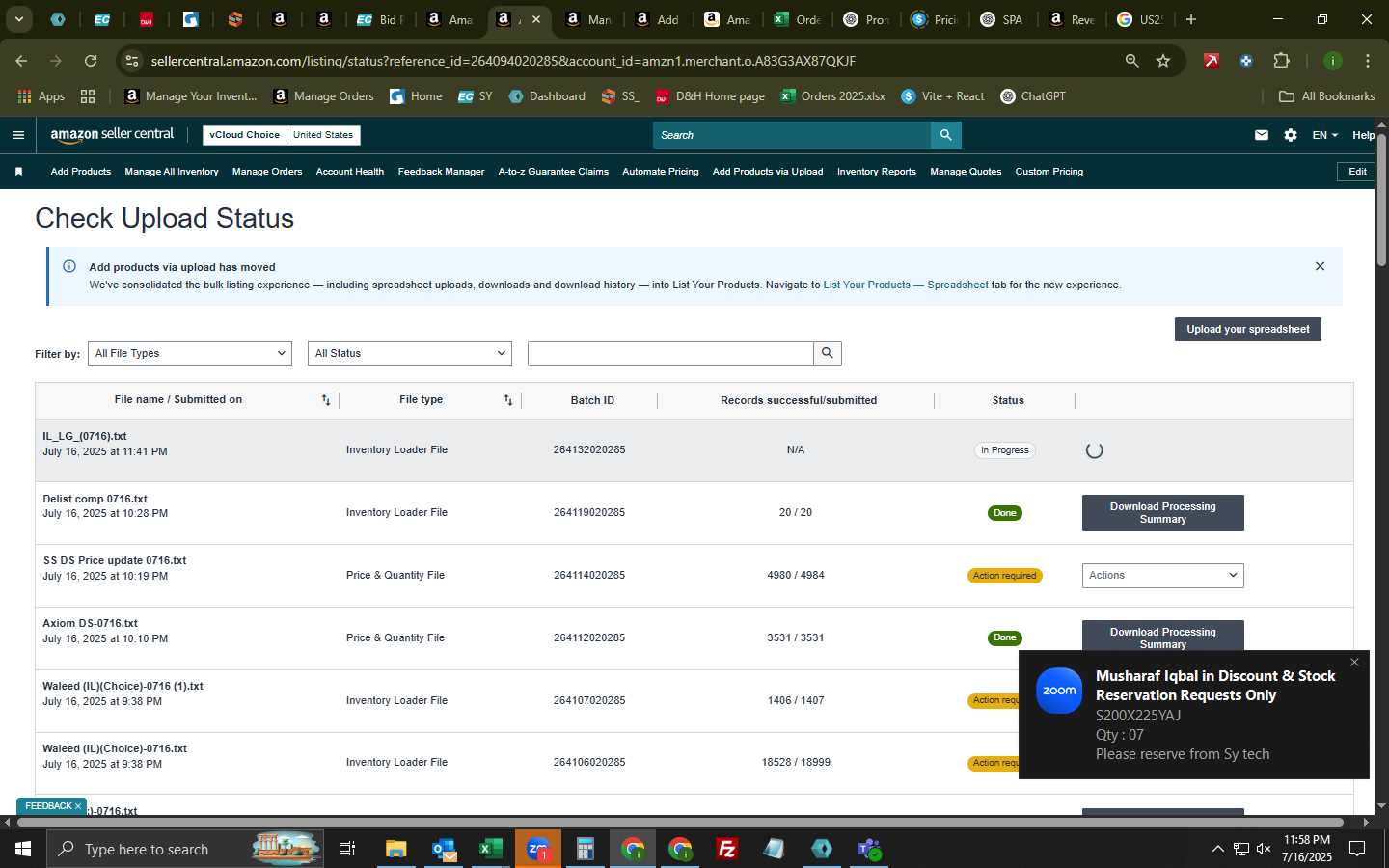
Task: Expand the All Status filter
Action: pos(410,353)
